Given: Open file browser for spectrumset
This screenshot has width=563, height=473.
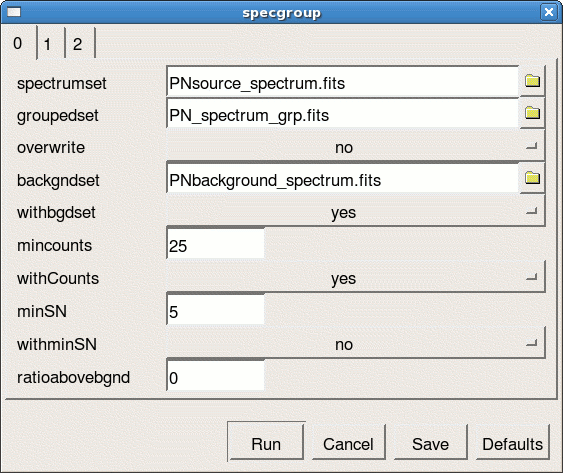Looking at the screenshot, I should pos(532,81).
